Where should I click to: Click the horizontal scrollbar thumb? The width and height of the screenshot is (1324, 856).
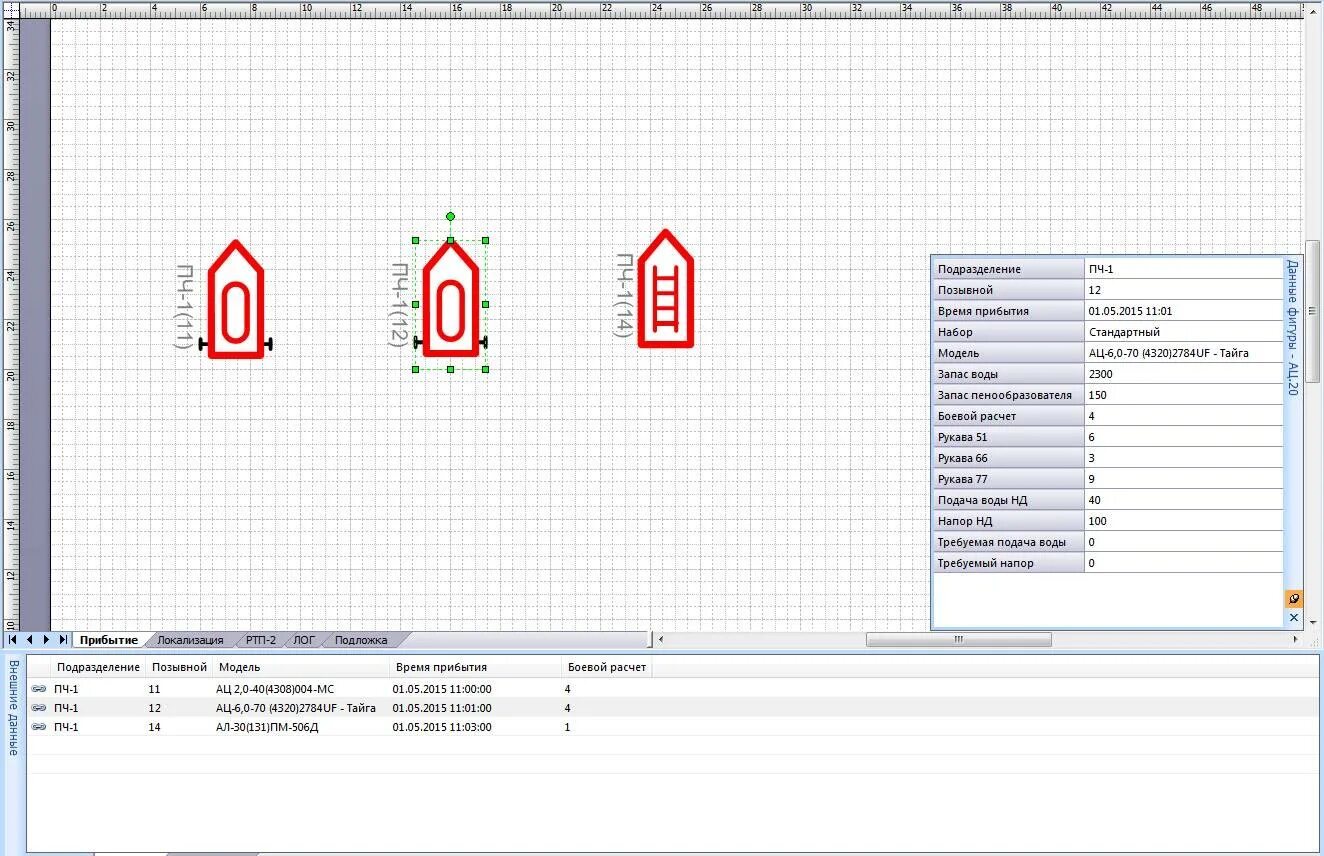pos(958,639)
